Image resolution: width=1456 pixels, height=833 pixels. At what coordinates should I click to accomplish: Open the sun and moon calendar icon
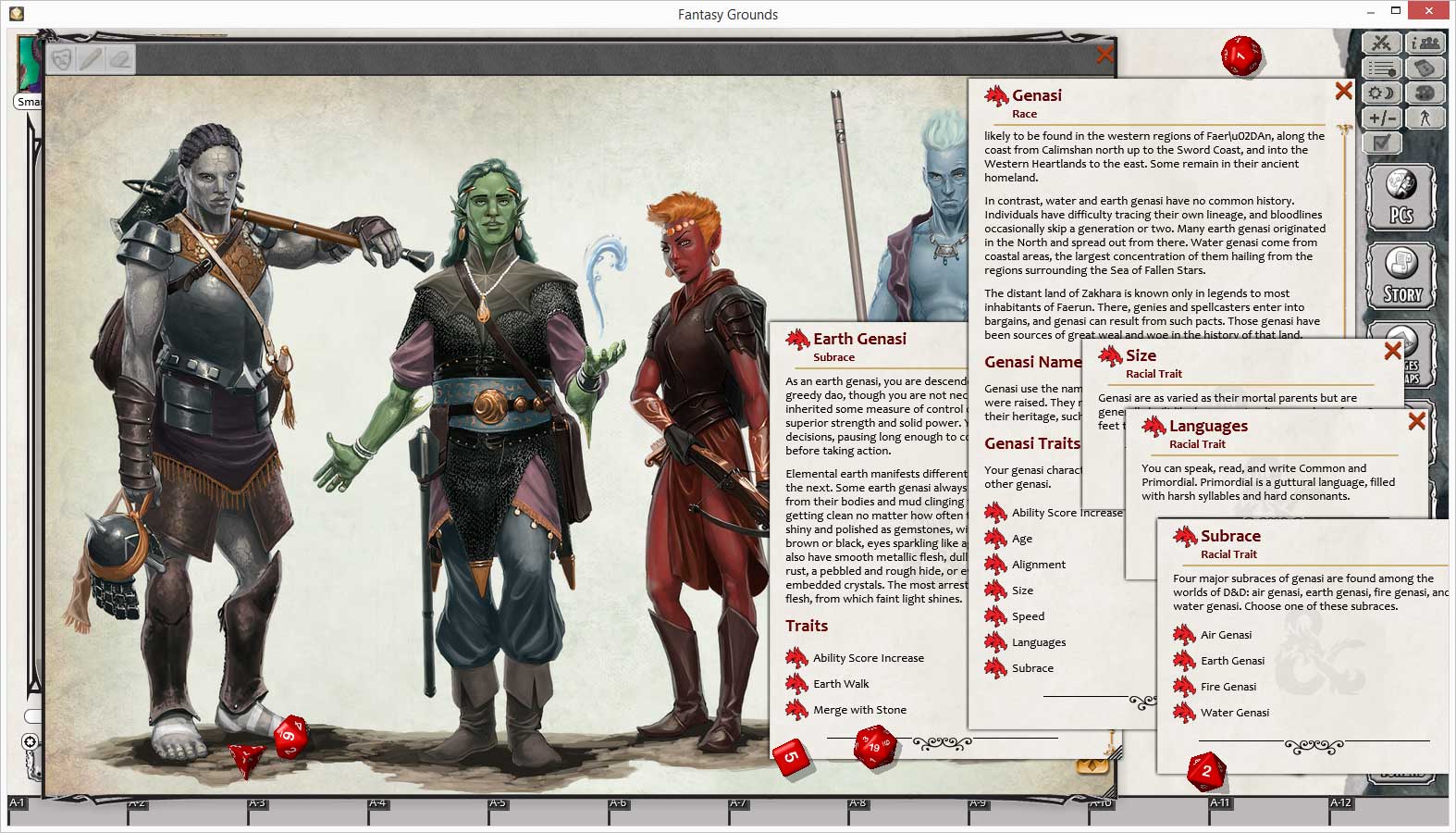1381,93
